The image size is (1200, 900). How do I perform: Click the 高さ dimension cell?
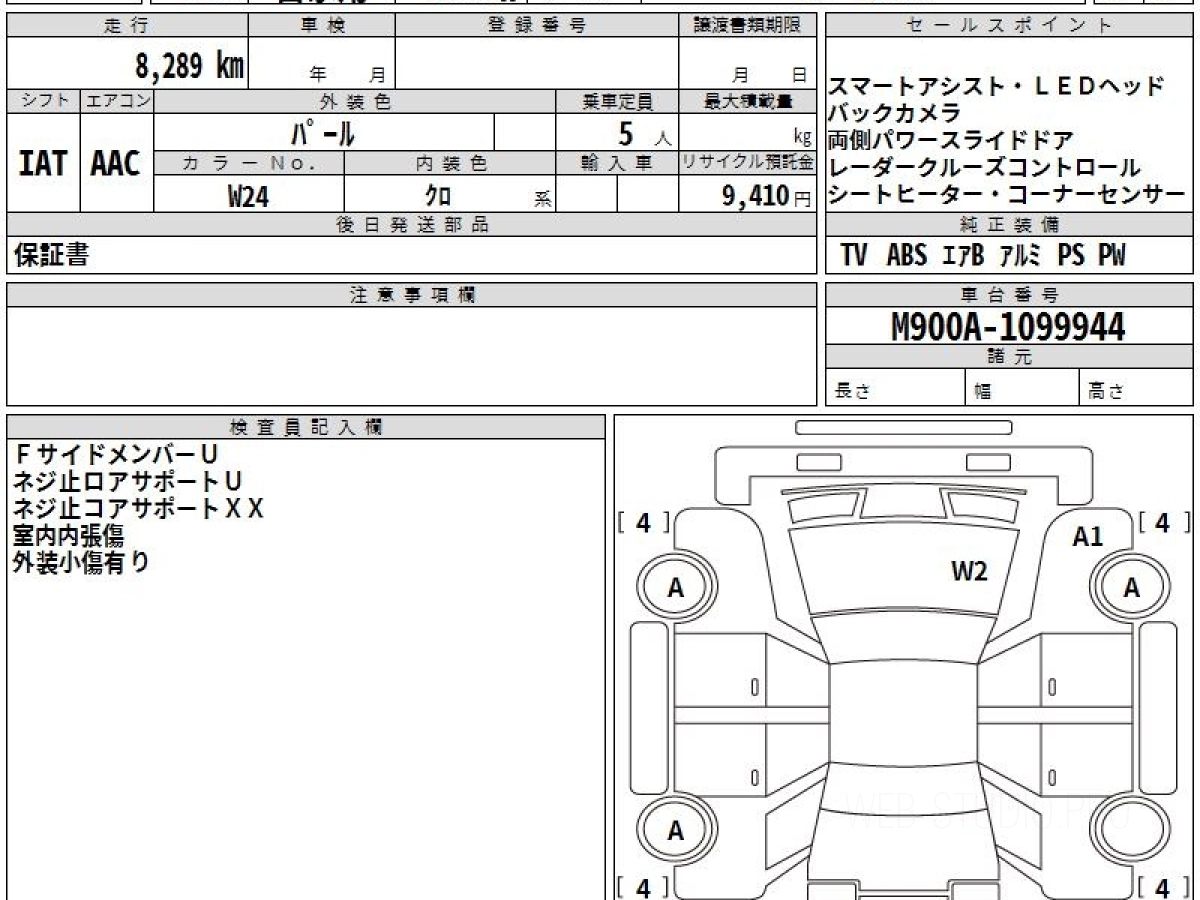1136,389
